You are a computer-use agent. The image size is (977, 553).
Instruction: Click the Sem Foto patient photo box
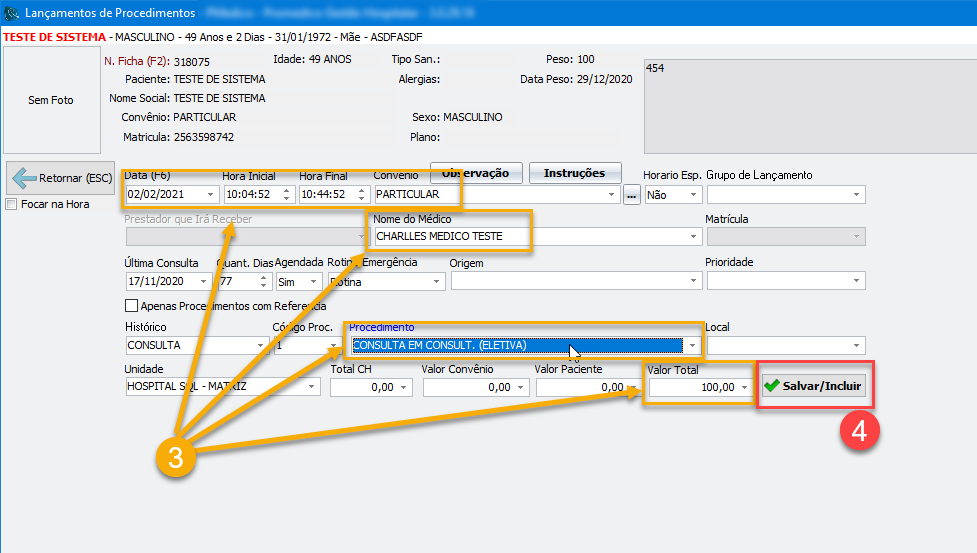(x=50, y=100)
